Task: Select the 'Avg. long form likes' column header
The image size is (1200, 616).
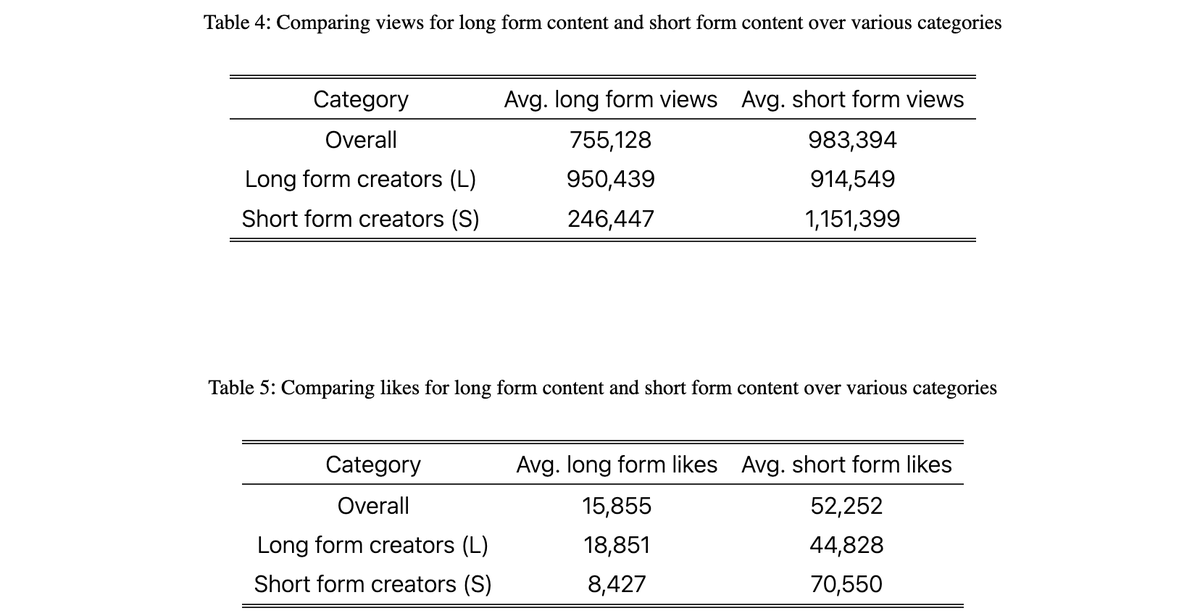Action: coord(616,465)
